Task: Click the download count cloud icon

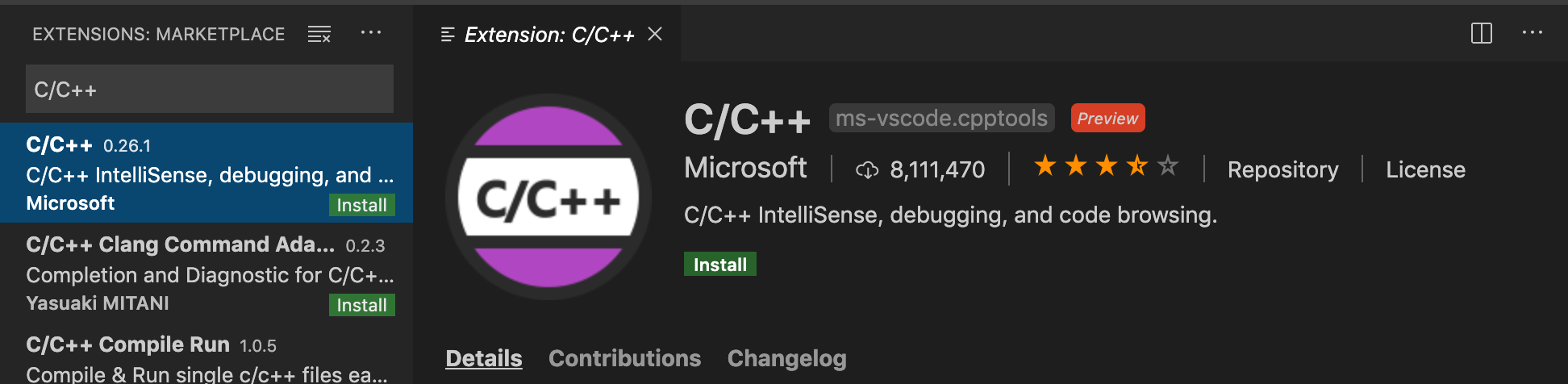Action: [x=867, y=169]
